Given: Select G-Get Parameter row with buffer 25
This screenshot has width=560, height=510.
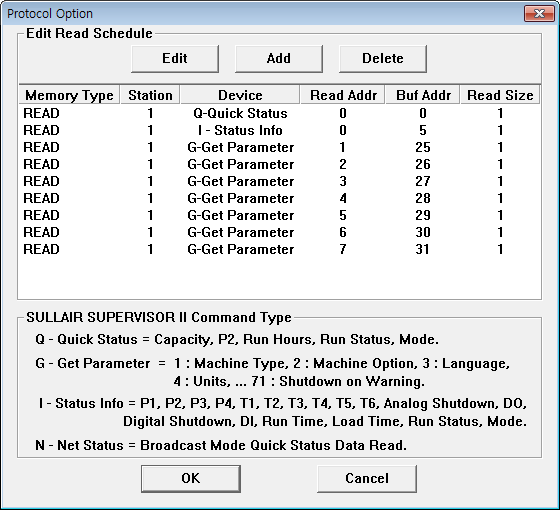Looking at the screenshot, I should click(x=279, y=147).
